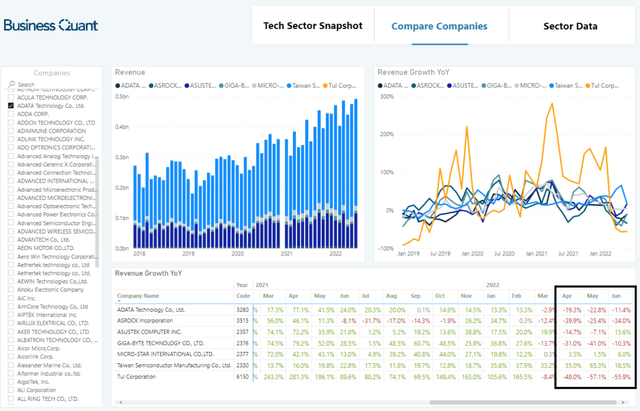Click the 281.3% cell for Tul Corporation
This screenshot has width=640, height=411.
click(299, 377)
